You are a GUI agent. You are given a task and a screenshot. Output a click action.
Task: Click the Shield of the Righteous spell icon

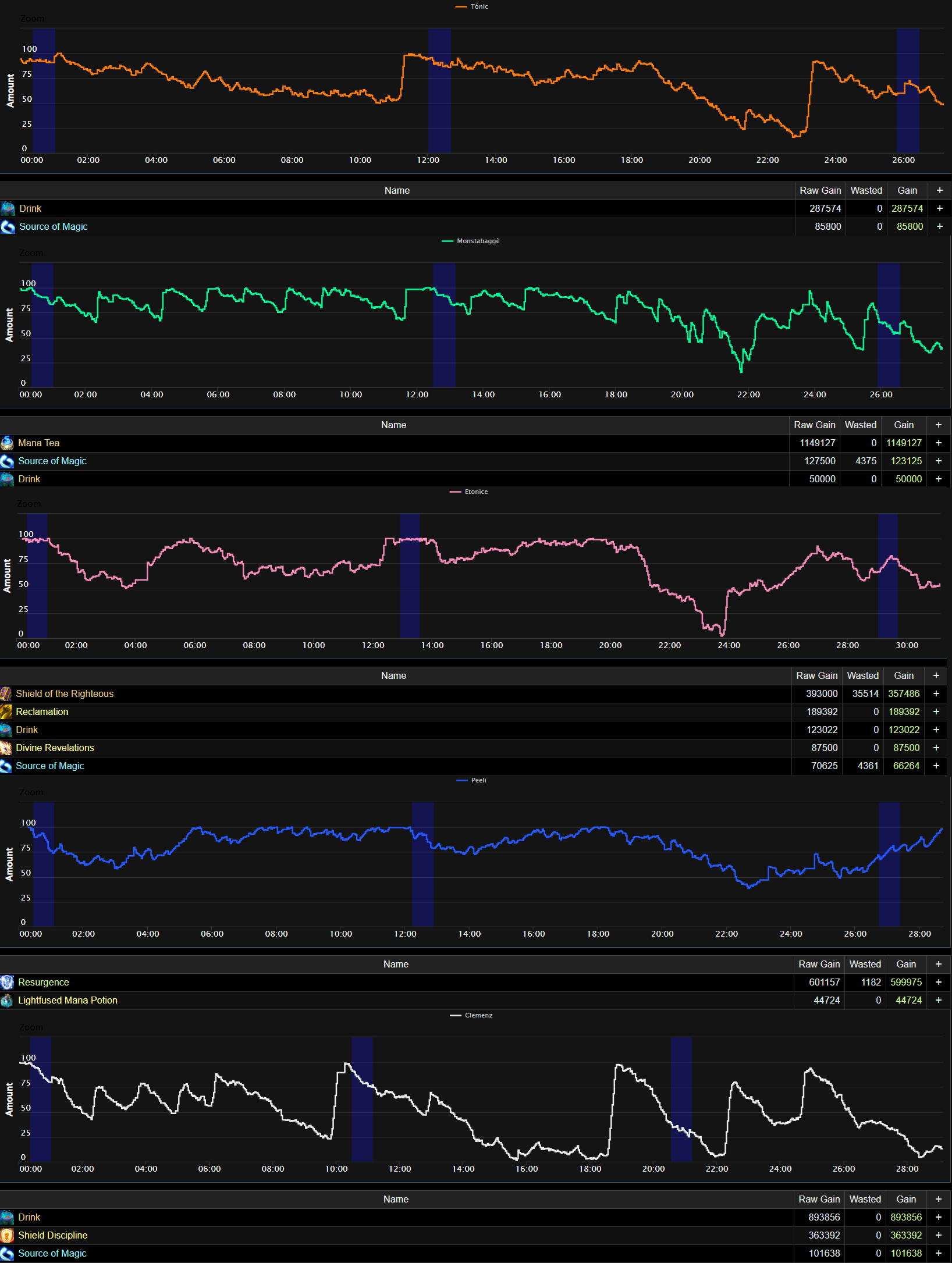pyautogui.click(x=6, y=694)
